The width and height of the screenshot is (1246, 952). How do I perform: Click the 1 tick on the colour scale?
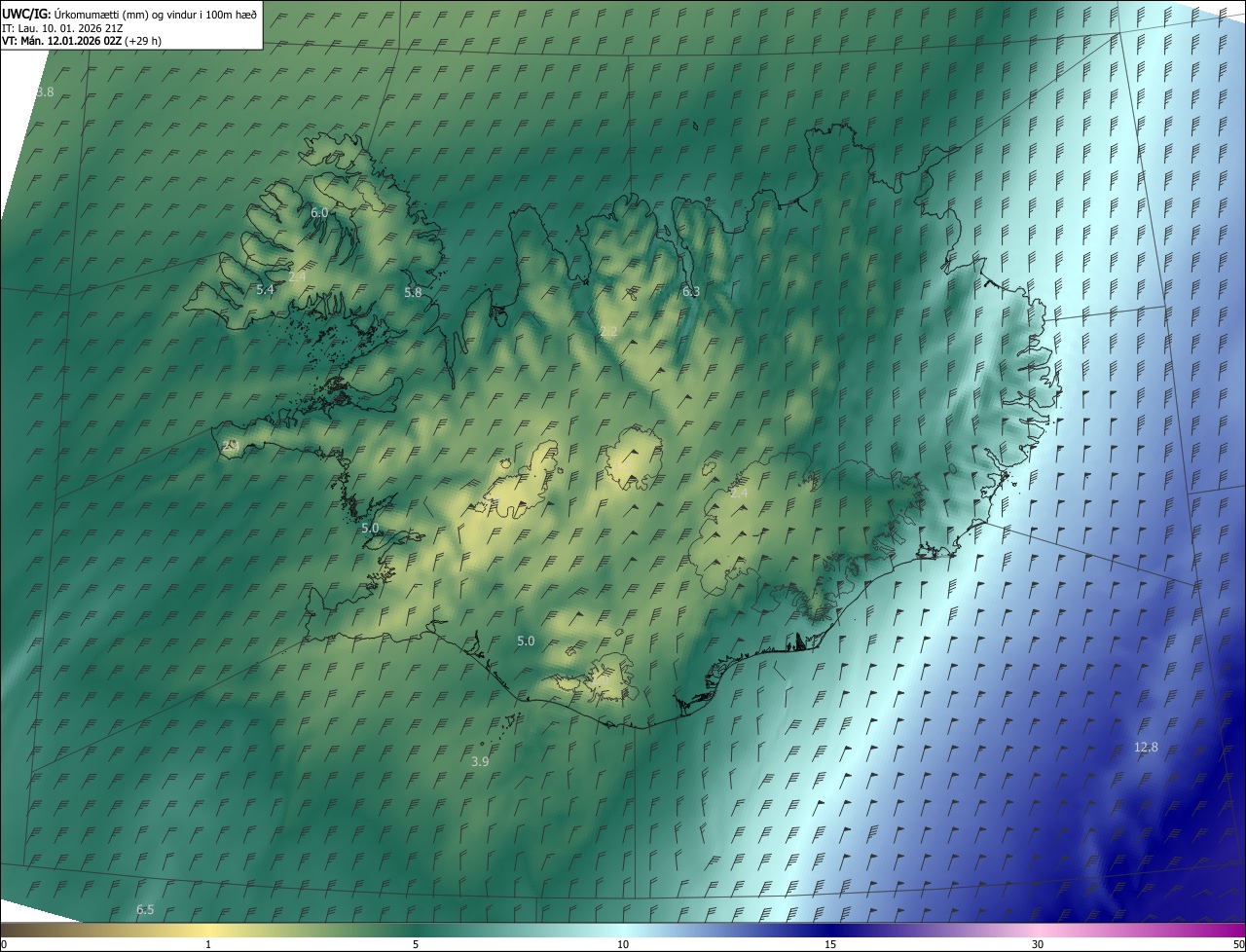point(208,944)
